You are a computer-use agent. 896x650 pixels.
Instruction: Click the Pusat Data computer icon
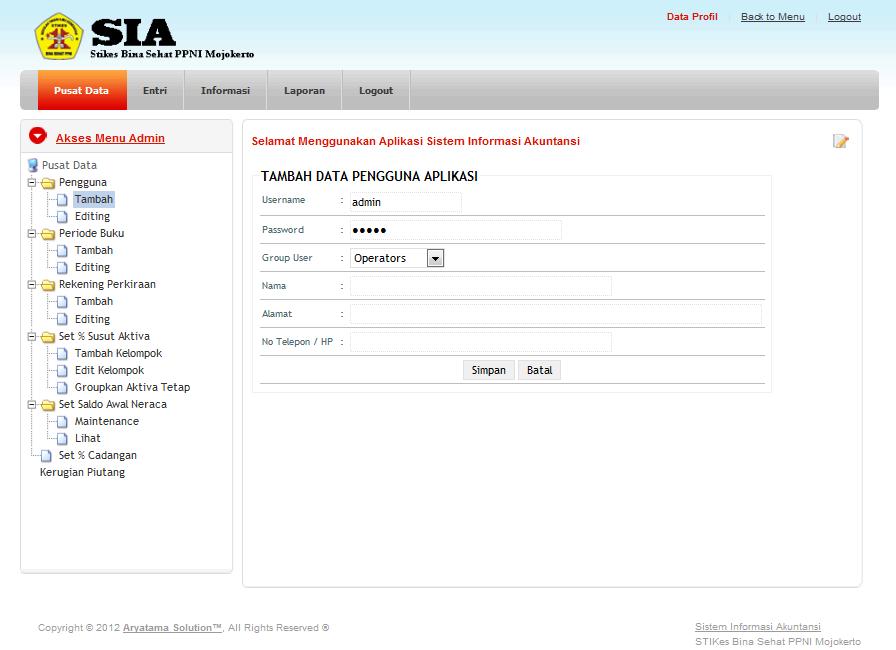33,165
